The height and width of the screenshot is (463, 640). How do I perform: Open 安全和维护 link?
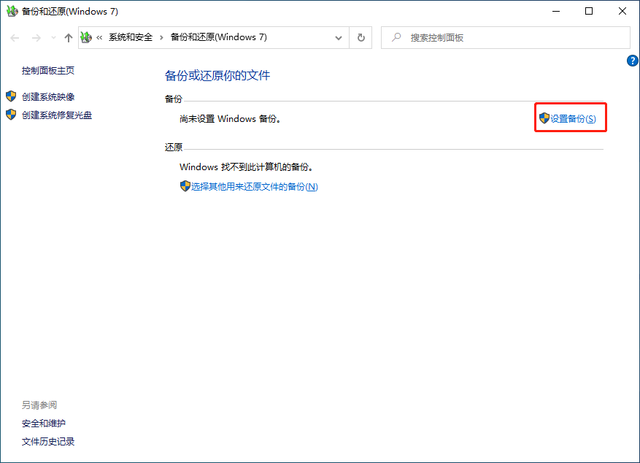pos(43,423)
